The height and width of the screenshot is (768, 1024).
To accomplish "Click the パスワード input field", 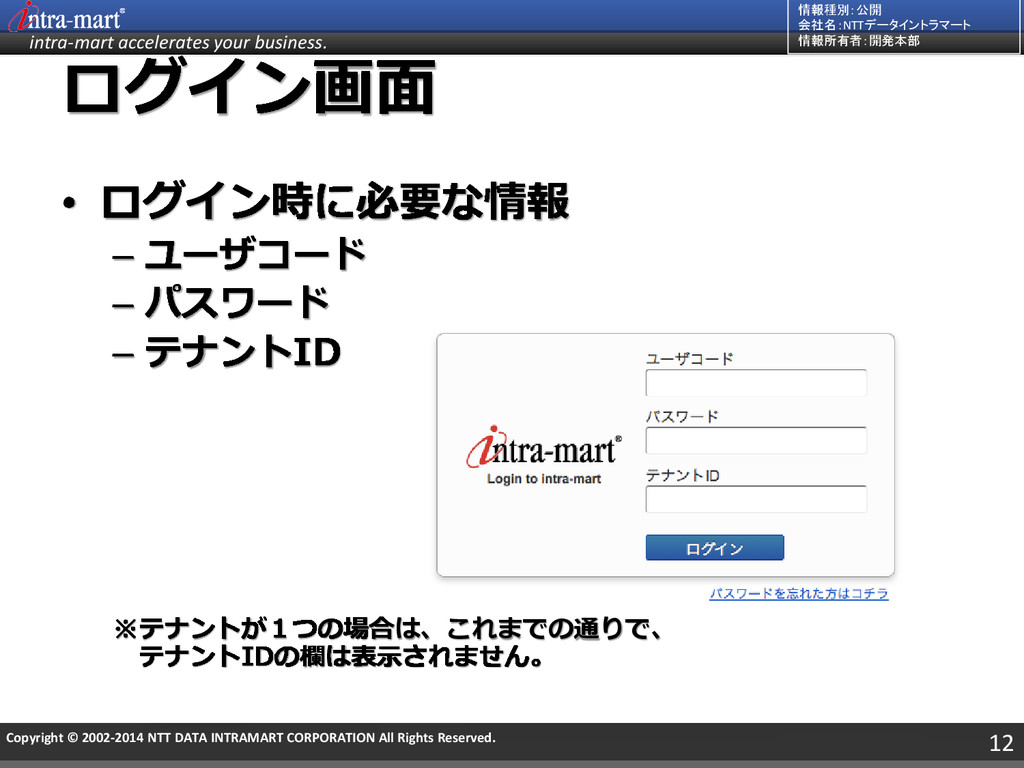I will pos(756,441).
